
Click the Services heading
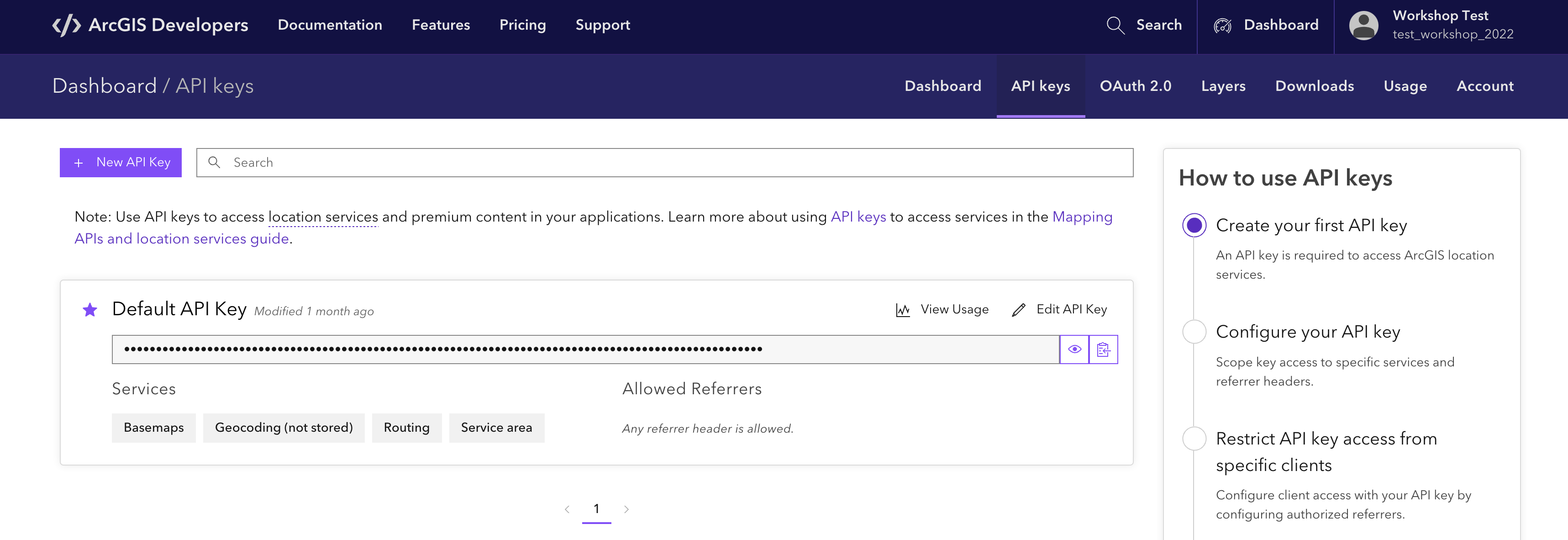click(x=144, y=389)
